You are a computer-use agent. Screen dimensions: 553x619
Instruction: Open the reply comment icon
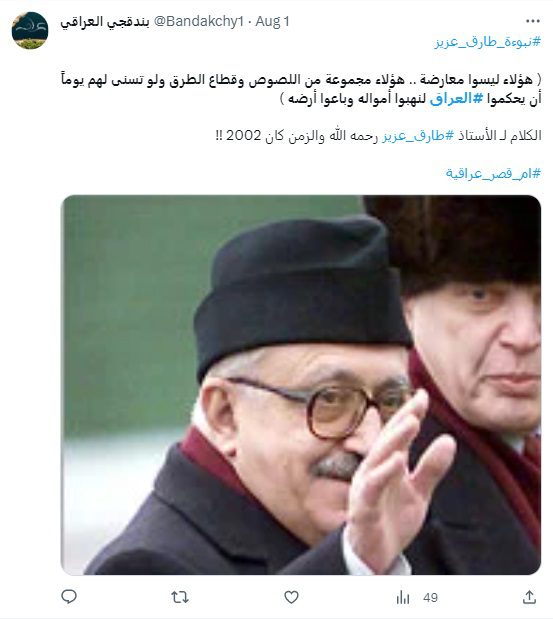pos(69,597)
